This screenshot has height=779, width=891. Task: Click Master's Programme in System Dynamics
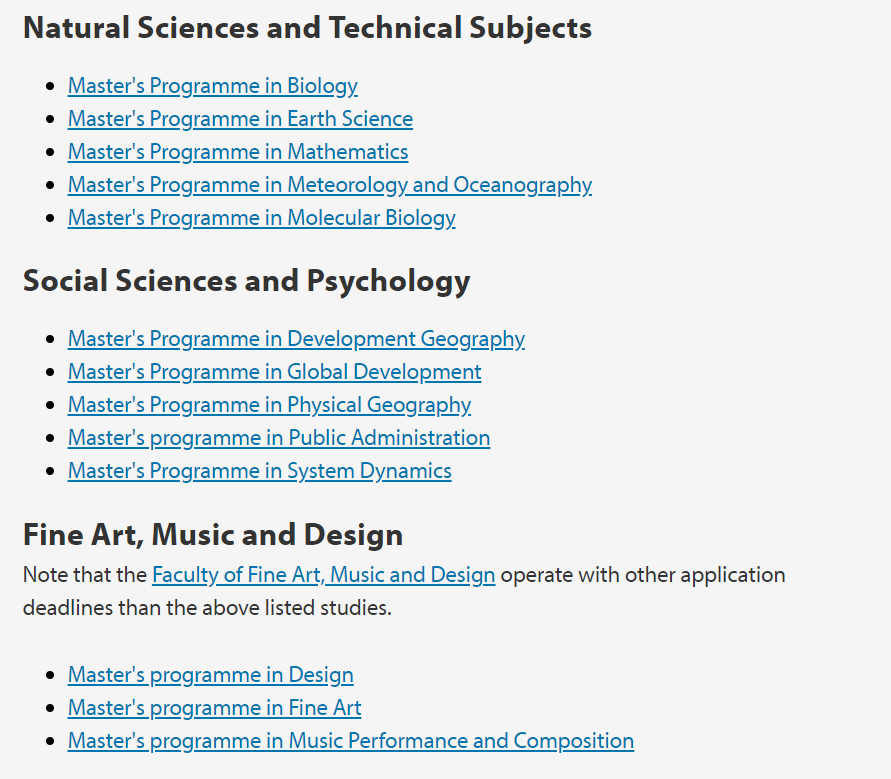259,471
